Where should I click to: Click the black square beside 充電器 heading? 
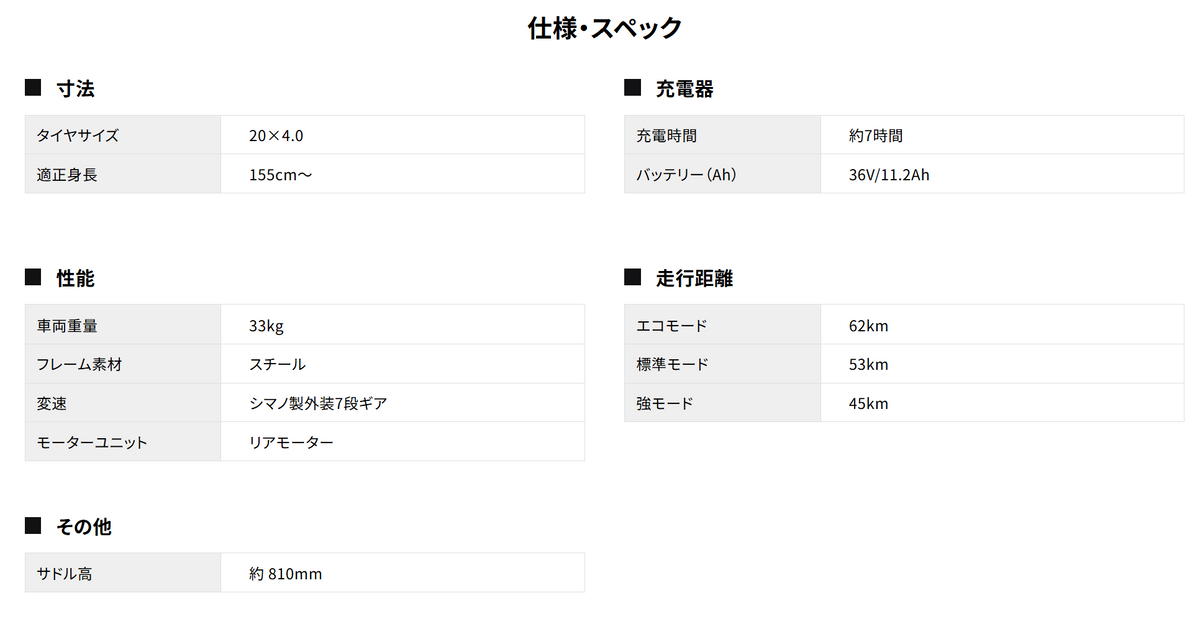point(632,88)
